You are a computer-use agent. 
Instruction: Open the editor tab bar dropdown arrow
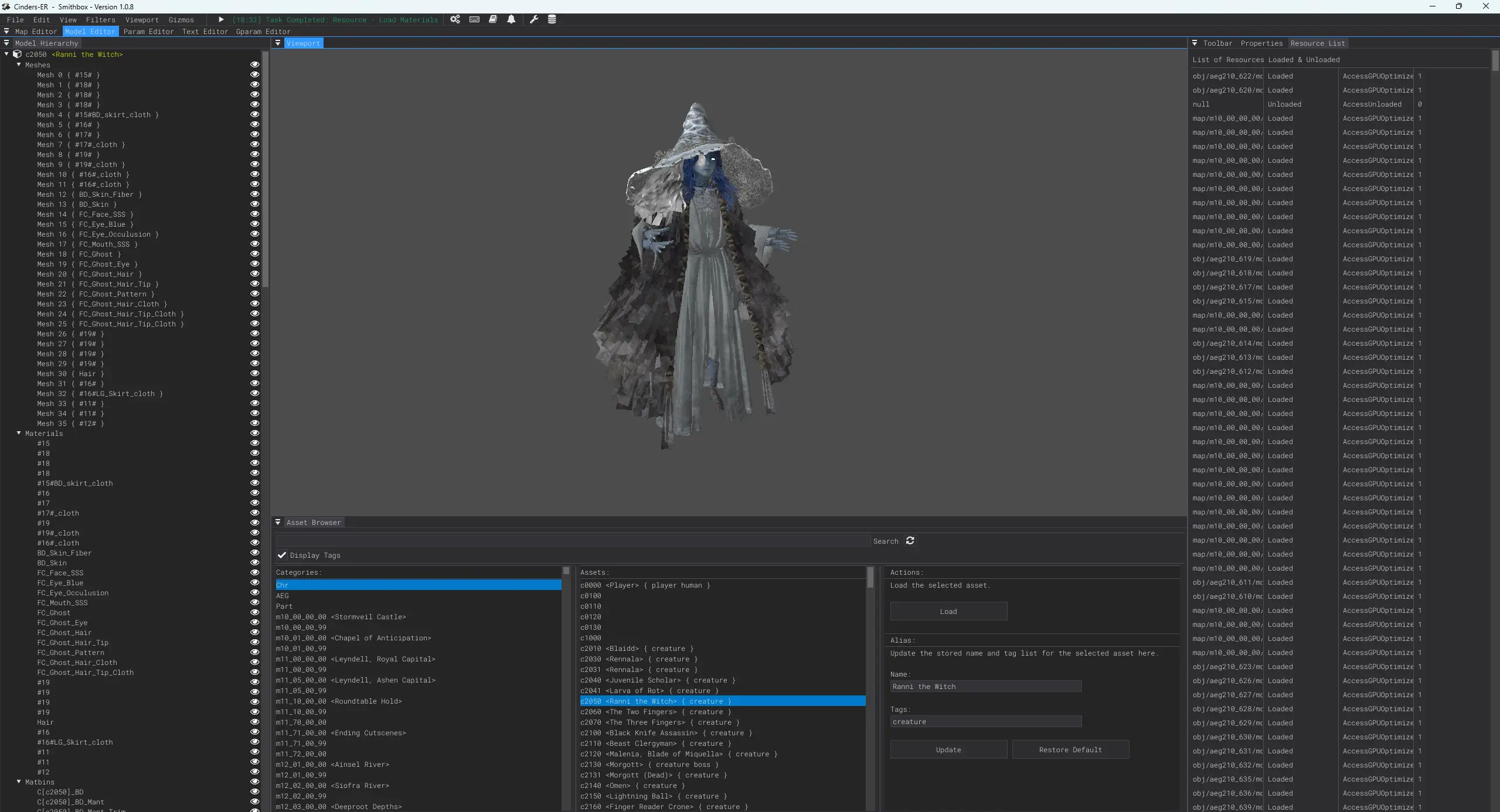tap(6, 31)
